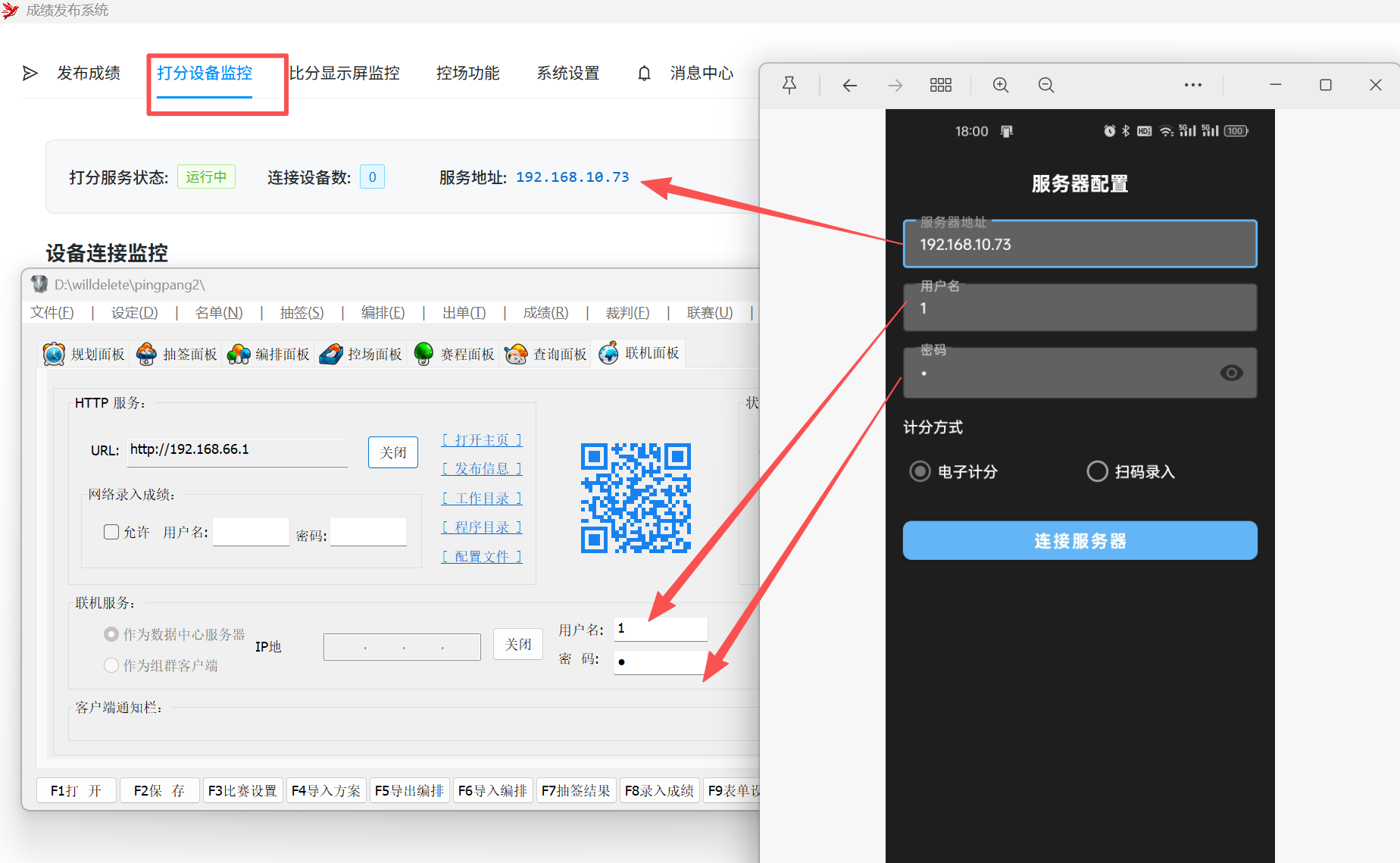1400x863 pixels.
Task: Open the 成绩(R) menu
Action: point(545,313)
